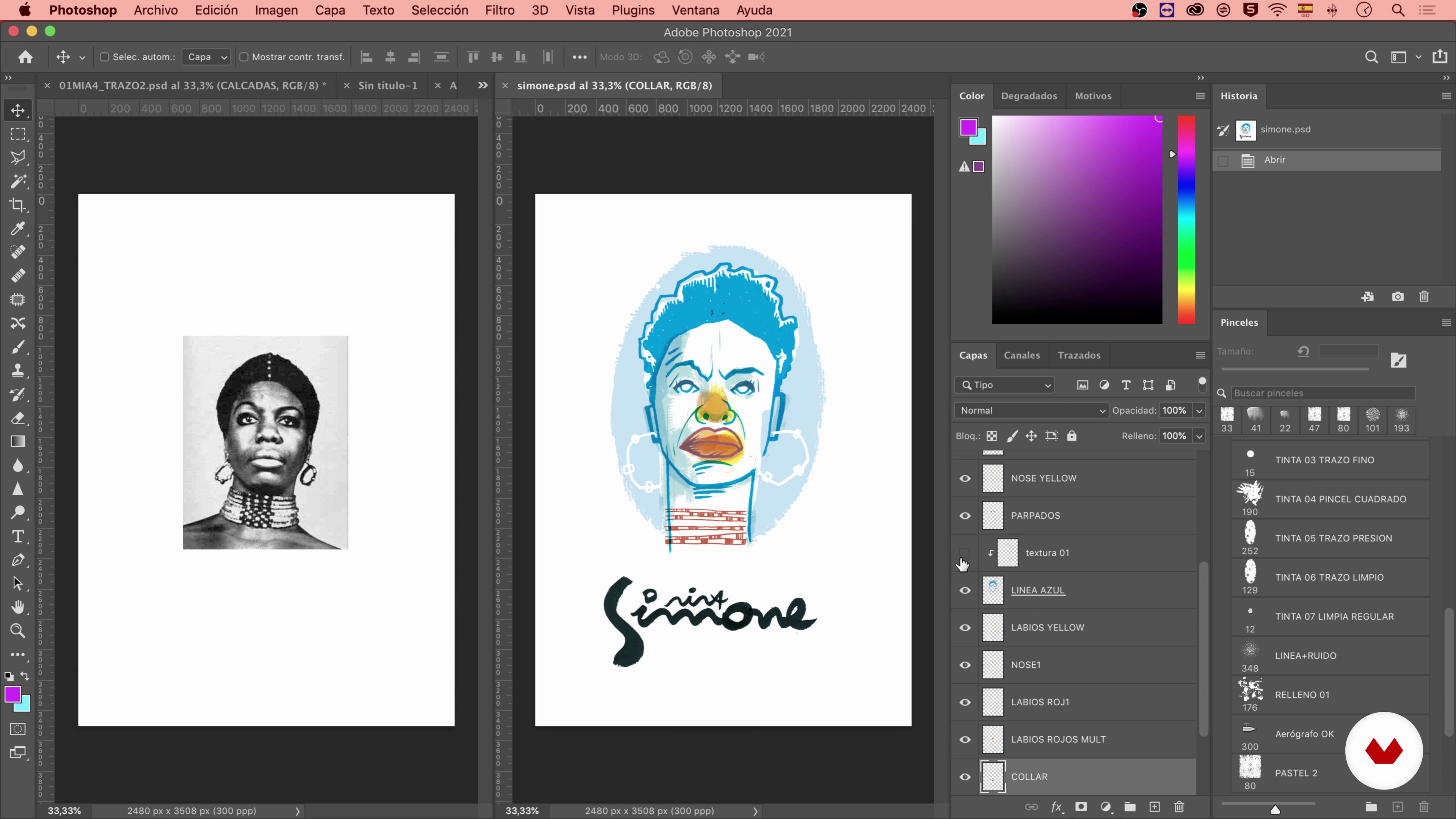
Task: Open the Tipo layer filter dropdown
Action: (1005, 385)
